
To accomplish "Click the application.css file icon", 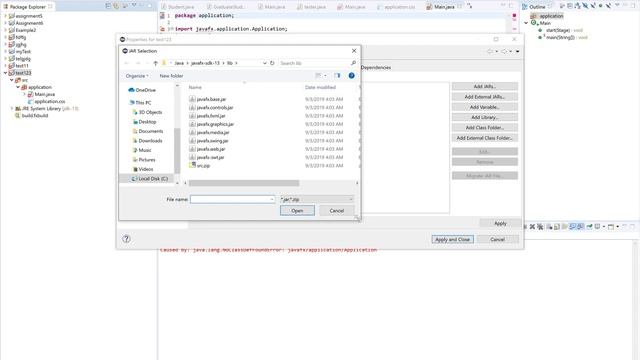I will tap(30, 101).
